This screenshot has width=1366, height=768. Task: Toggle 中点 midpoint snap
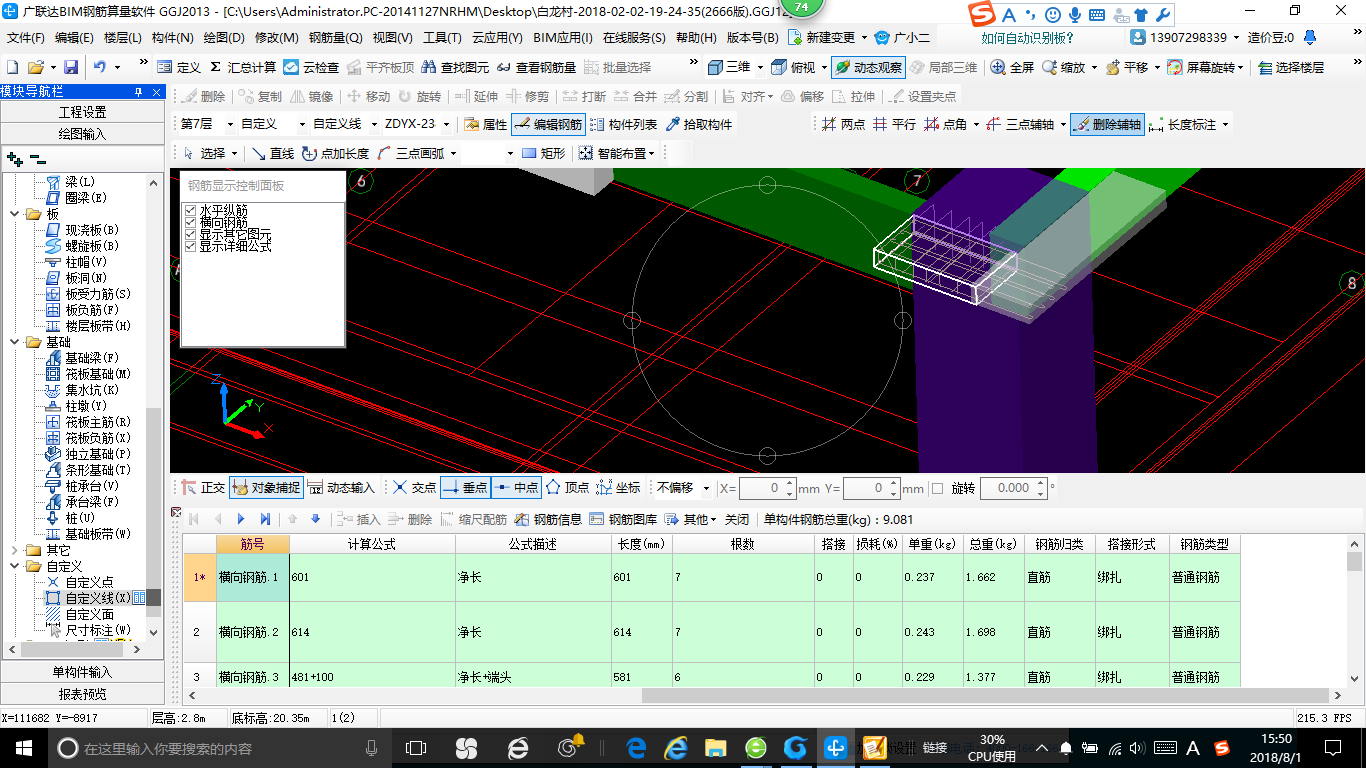516,488
